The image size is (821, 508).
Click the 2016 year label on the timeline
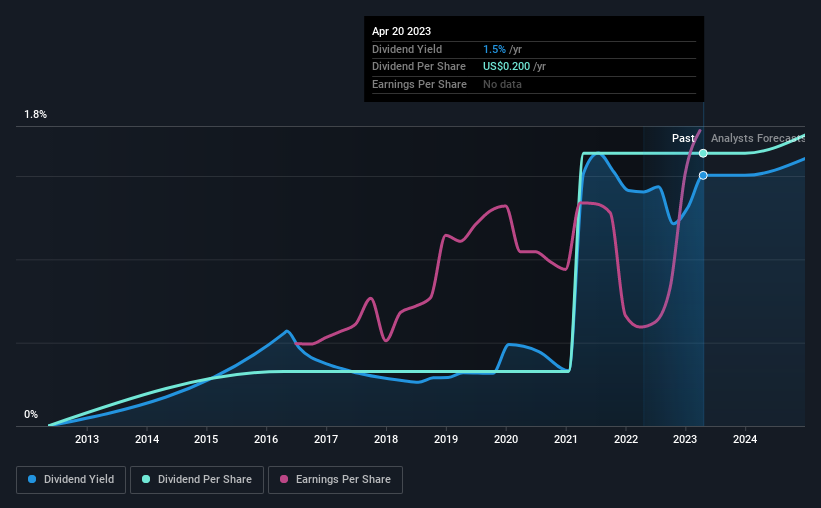click(x=266, y=439)
